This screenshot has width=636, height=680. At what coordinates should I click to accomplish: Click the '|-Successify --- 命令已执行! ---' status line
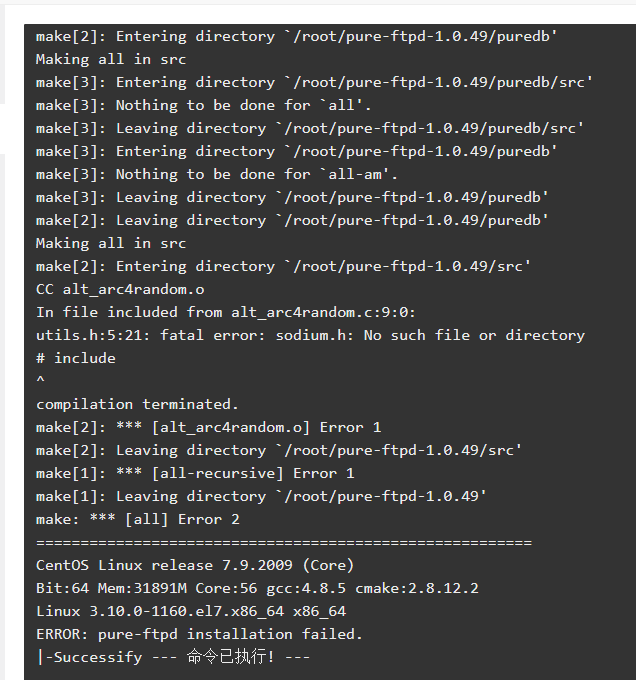tap(173, 657)
